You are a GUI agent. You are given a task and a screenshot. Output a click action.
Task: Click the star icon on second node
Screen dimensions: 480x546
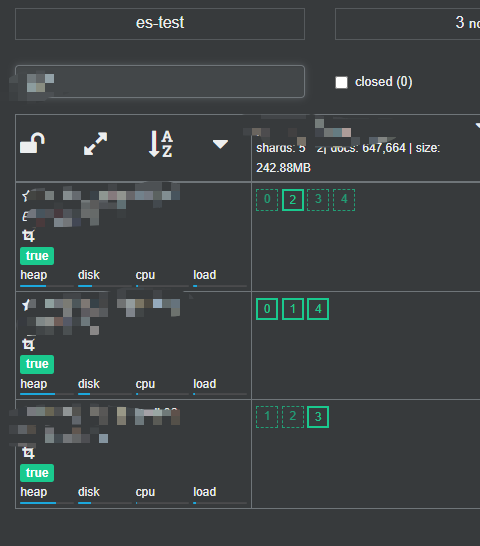click(26, 305)
